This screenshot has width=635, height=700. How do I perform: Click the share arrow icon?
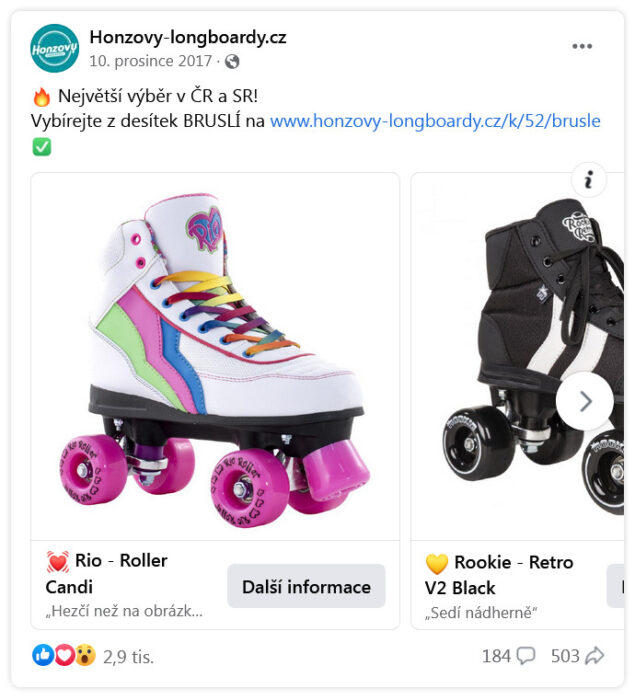coord(595,656)
